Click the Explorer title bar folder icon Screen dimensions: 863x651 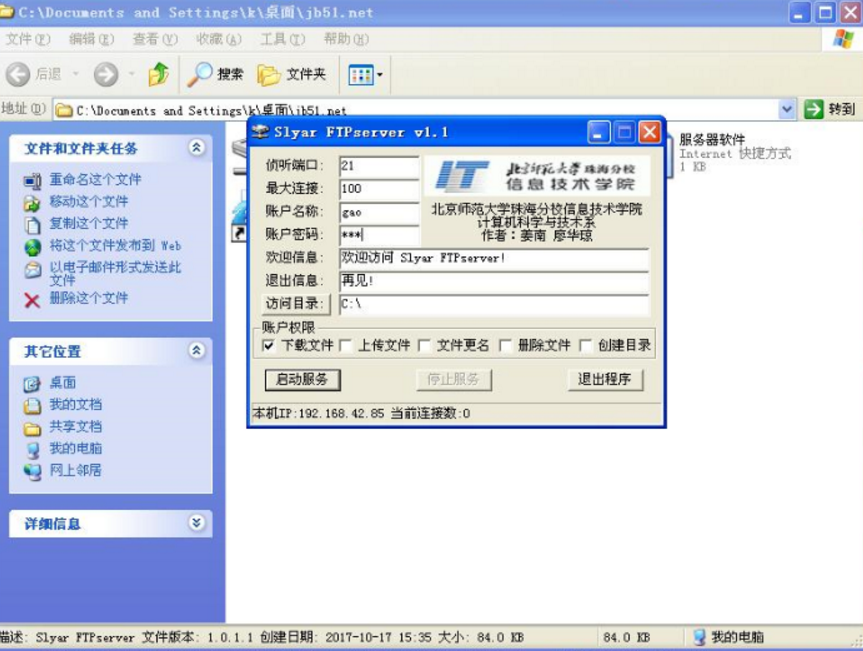tap(7, 12)
